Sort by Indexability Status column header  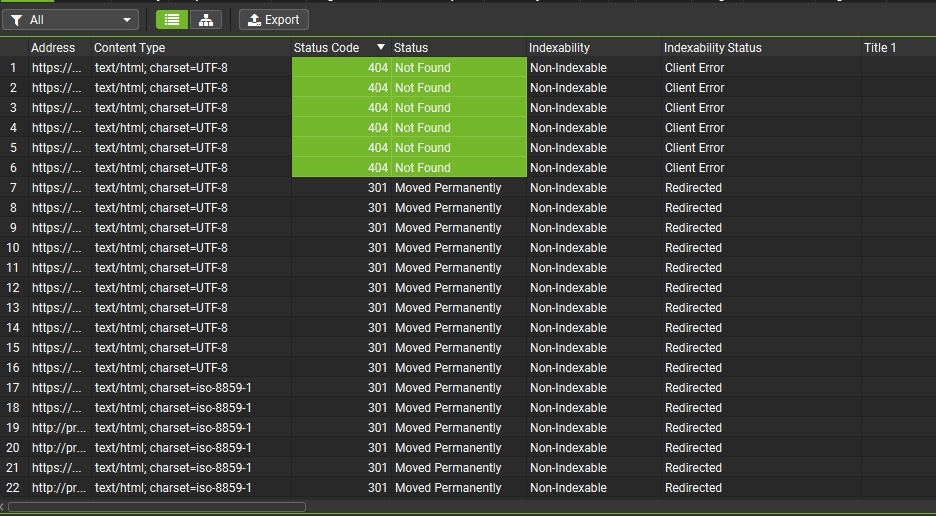713,48
